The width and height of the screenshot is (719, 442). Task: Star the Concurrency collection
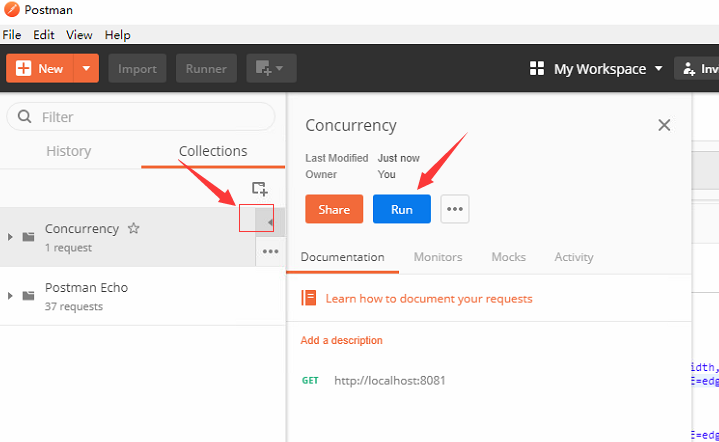(x=134, y=229)
